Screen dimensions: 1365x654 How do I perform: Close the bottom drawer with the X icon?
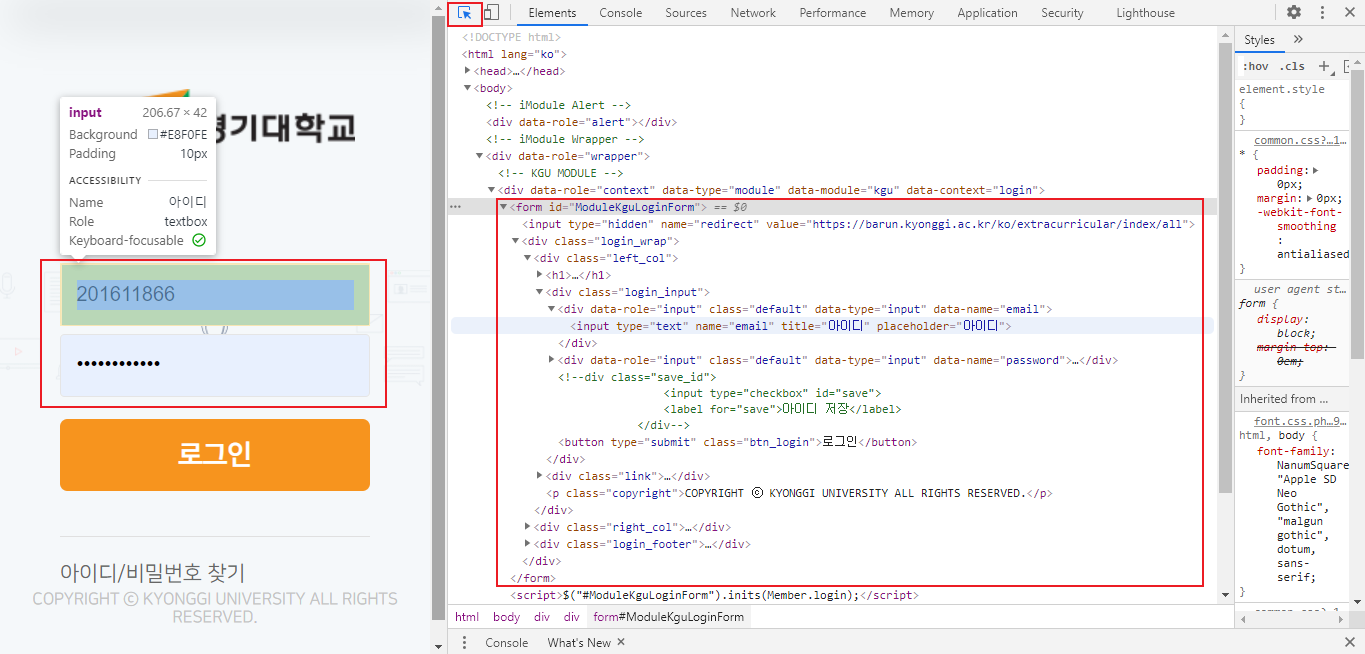(1349, 643)
